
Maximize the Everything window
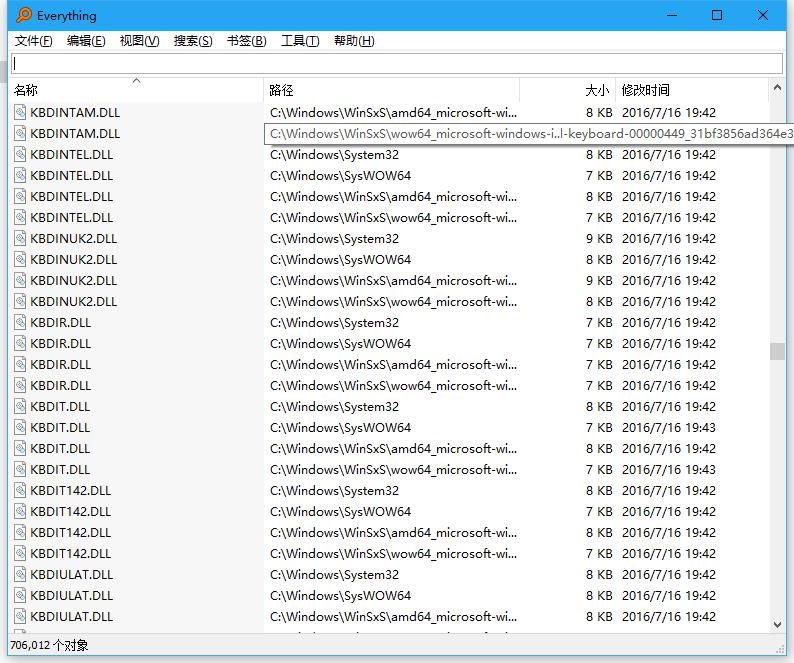[717, 15]
